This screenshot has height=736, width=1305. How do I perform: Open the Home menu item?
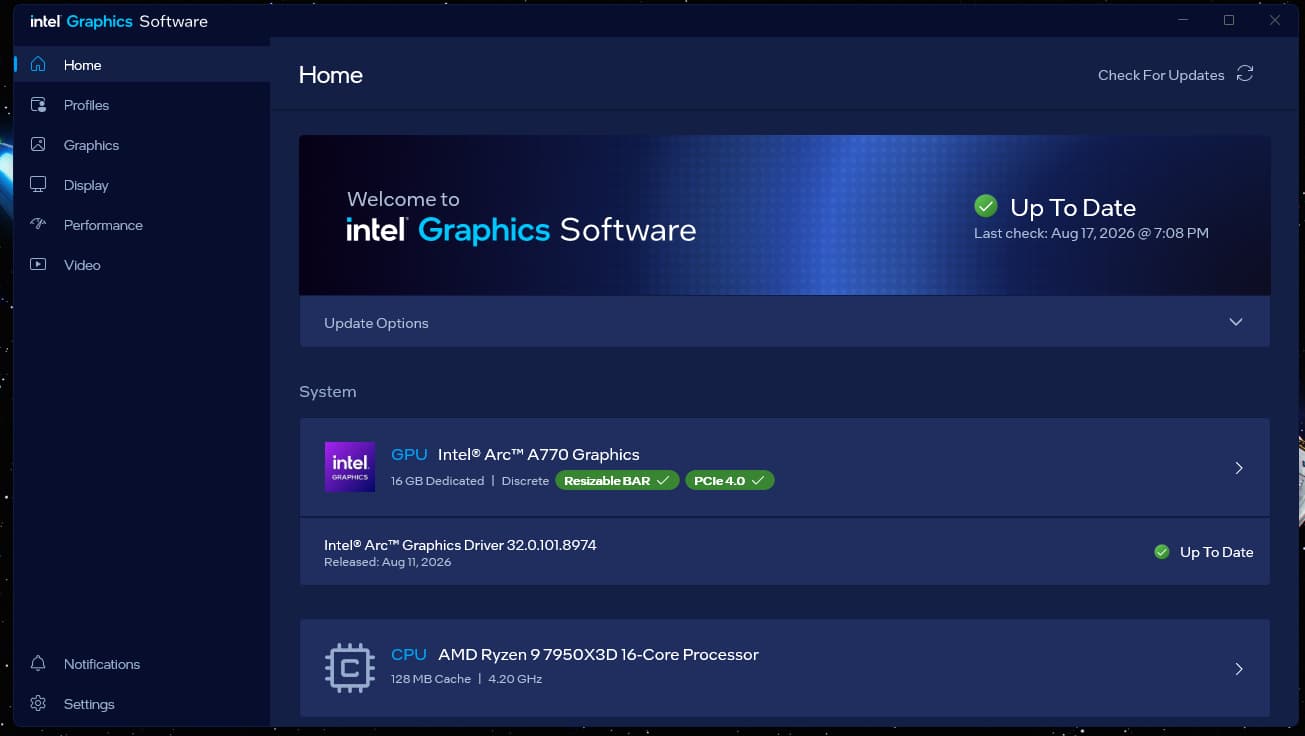pos(142,65)
